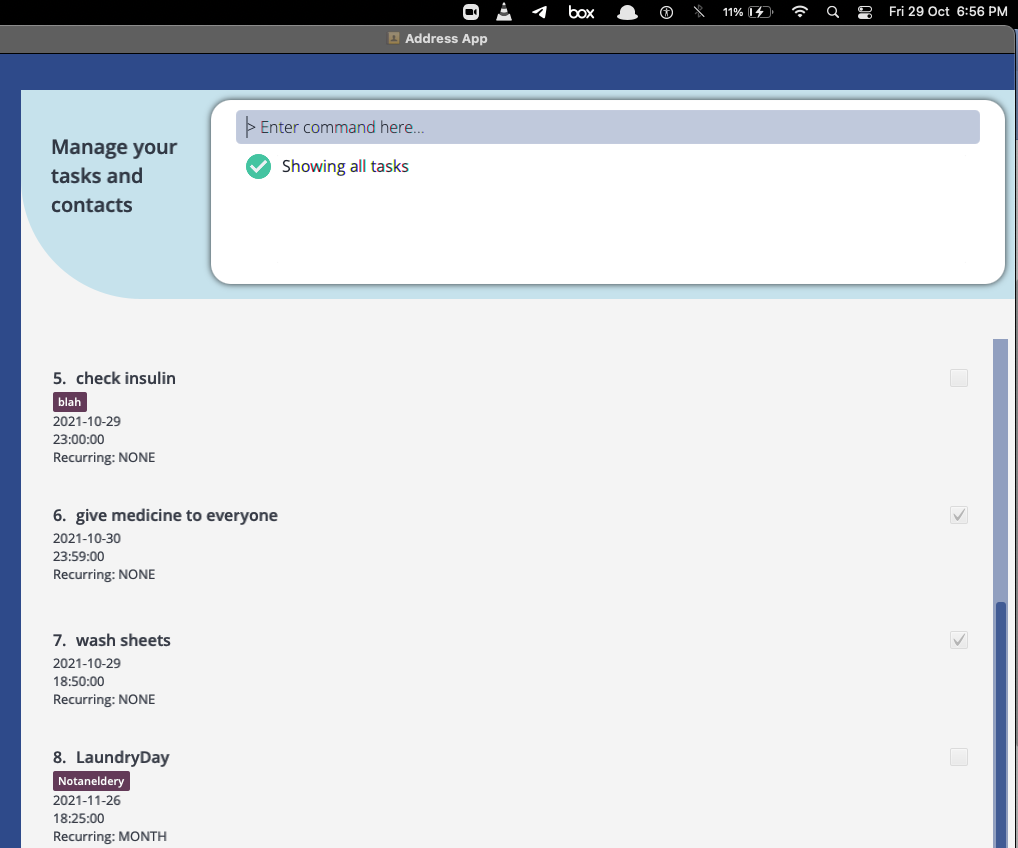
Task: Click the green success checkmark icon
Action: point(258,166)
